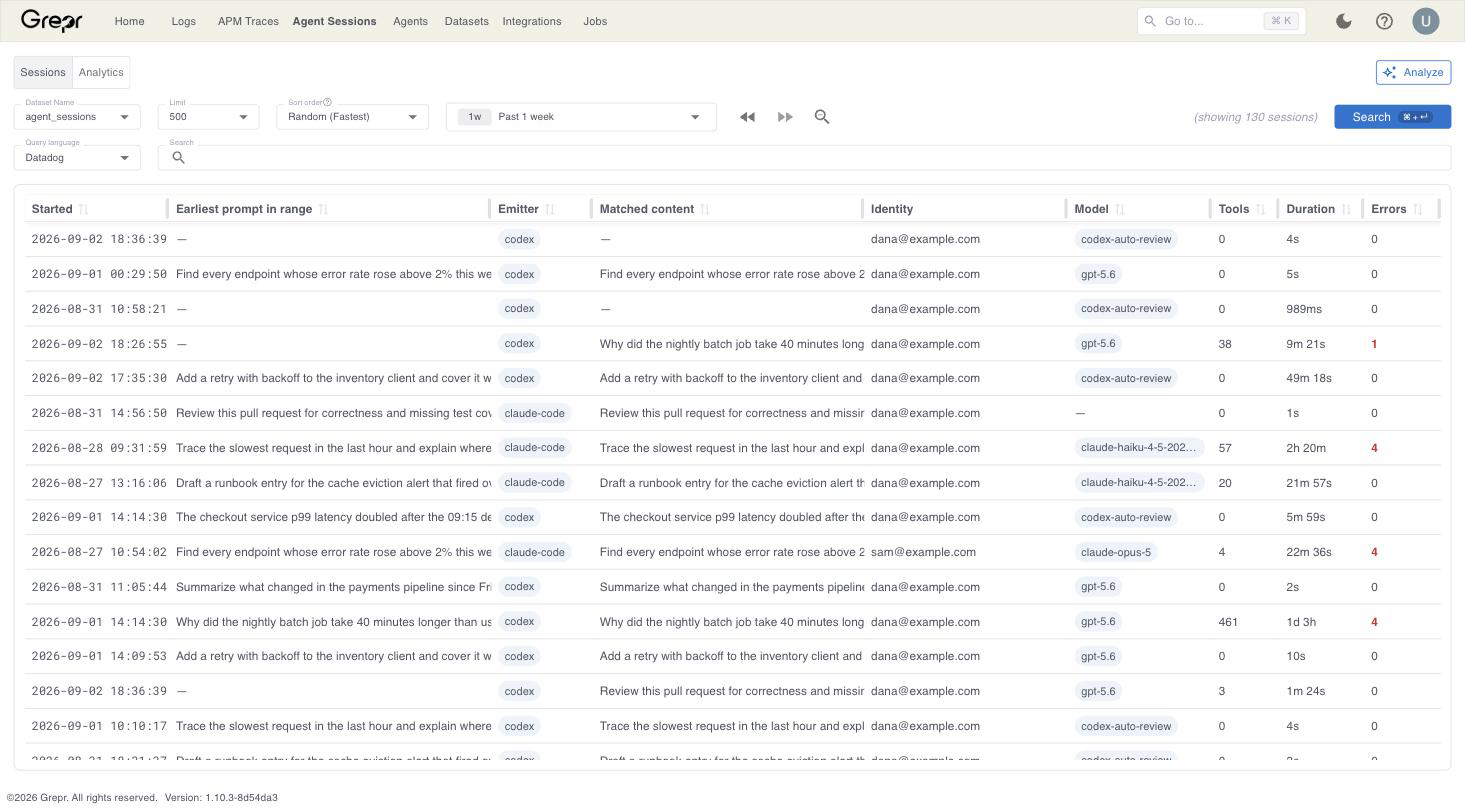Click prompt 'Draft a runbook entry' in 13:16:06 row
Screen dimensions: 1465x812
tap(334, 483)
